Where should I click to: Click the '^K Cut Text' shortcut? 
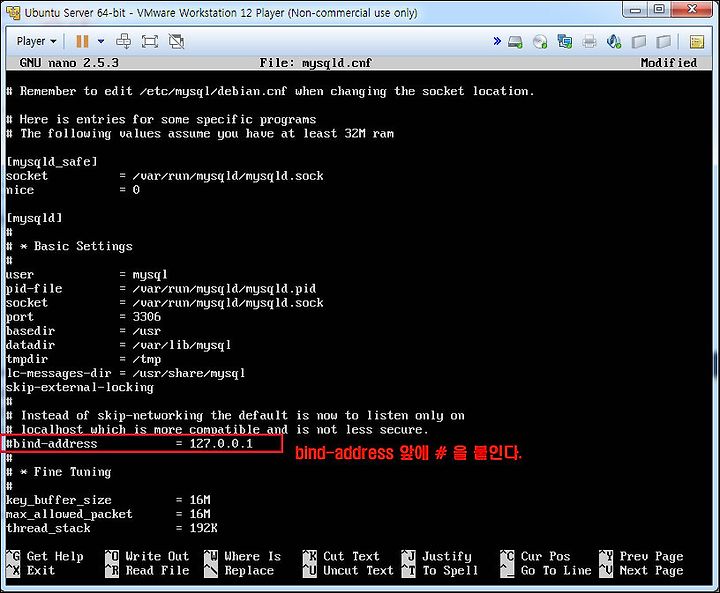tap(341, 556)
